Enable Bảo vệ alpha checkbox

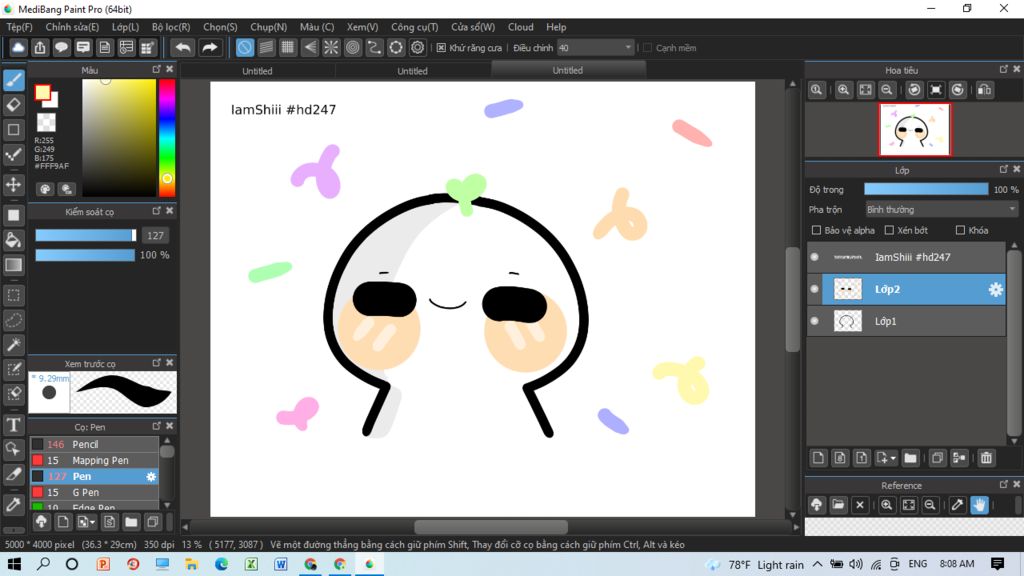(x=816, y=230)
